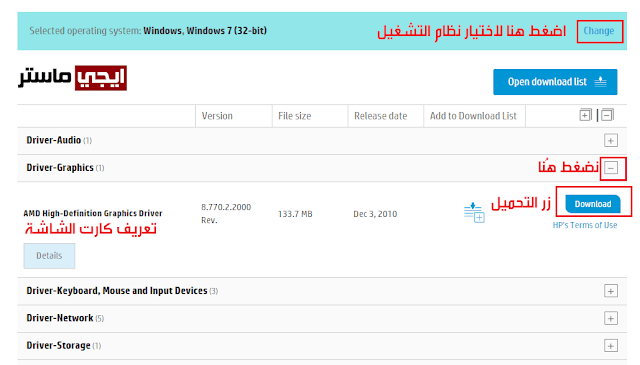Click the Release date column header
Screen dimensions: 640x365
tap(380, 116)
